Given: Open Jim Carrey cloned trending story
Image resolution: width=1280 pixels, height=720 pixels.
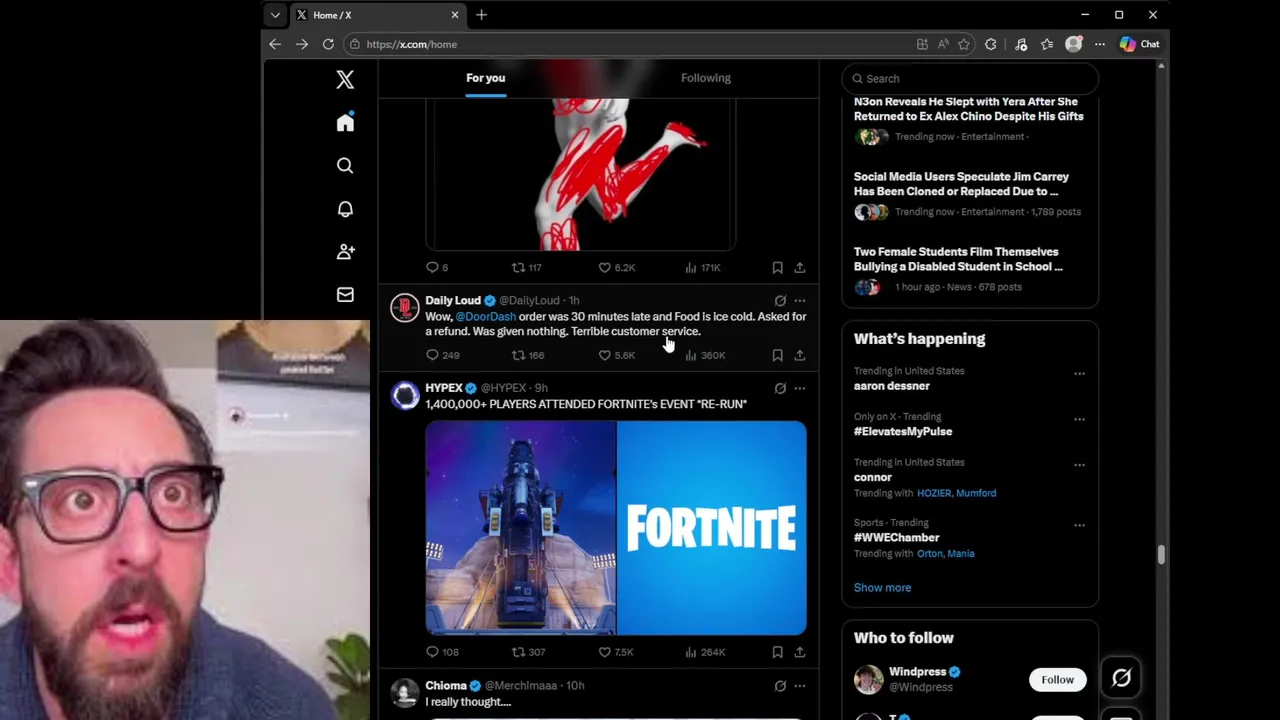Looking at the screenshot, I should 961,184.
